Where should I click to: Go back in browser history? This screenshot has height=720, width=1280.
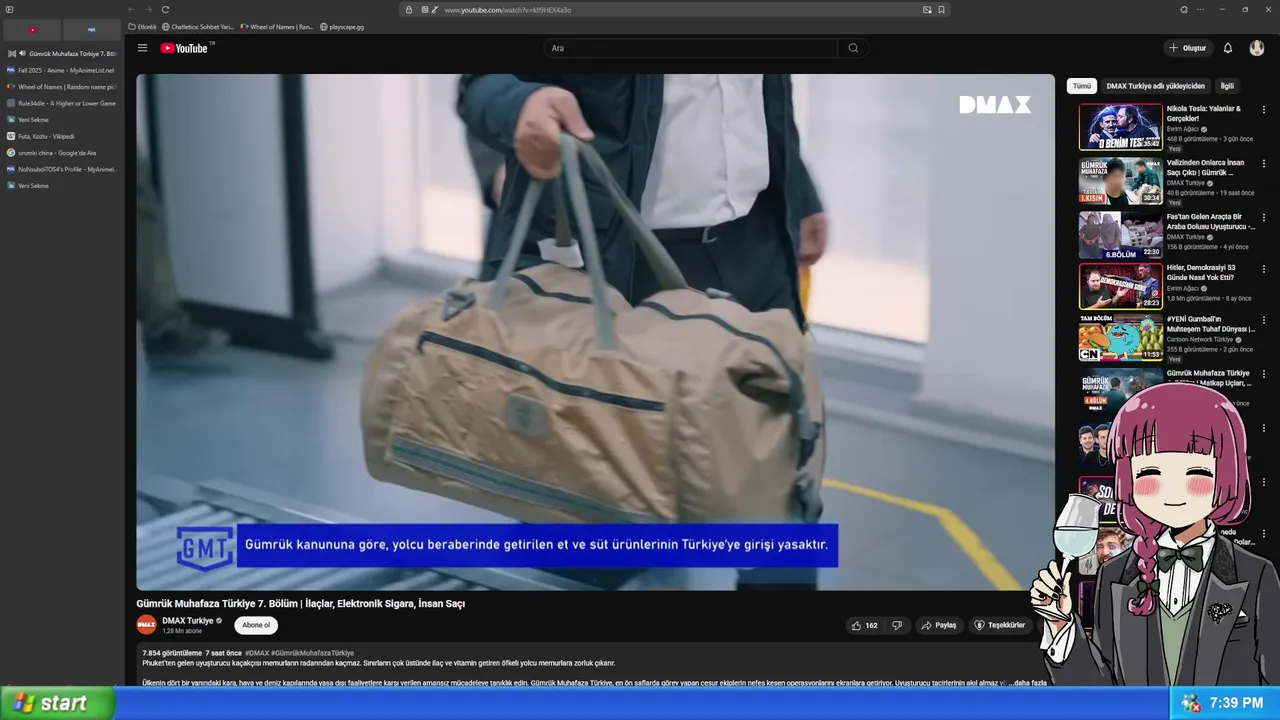point(131,9)
